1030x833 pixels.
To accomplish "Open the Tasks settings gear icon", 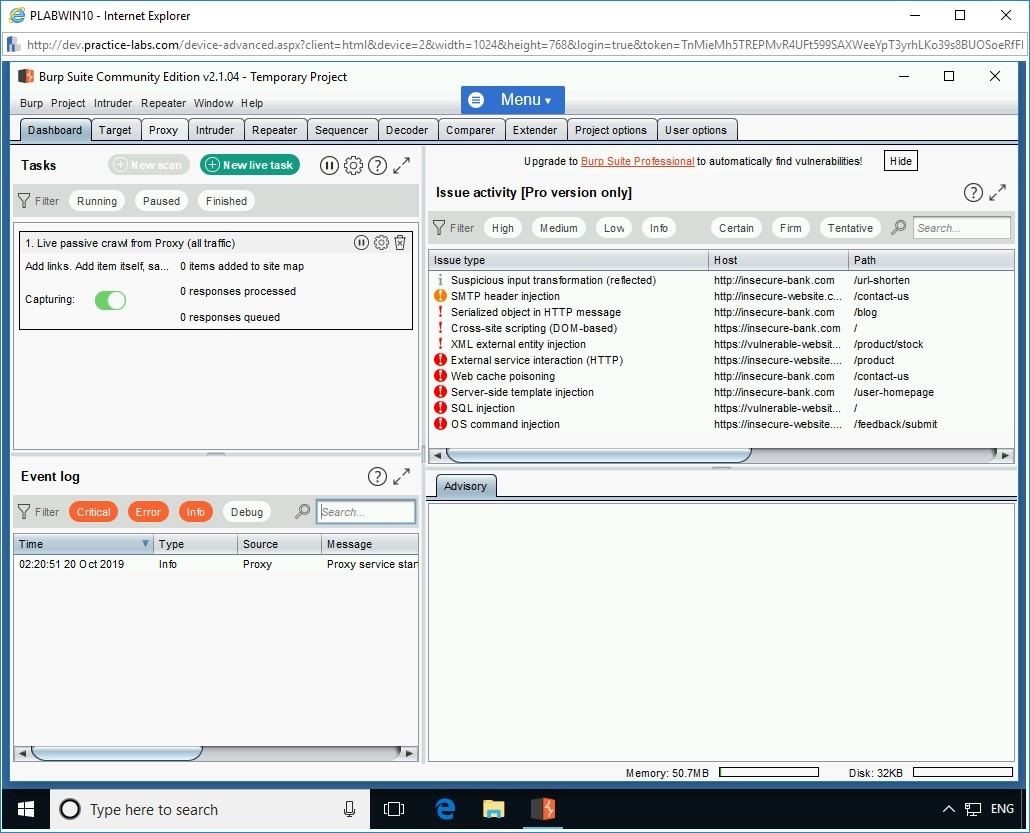I will 353,165.
